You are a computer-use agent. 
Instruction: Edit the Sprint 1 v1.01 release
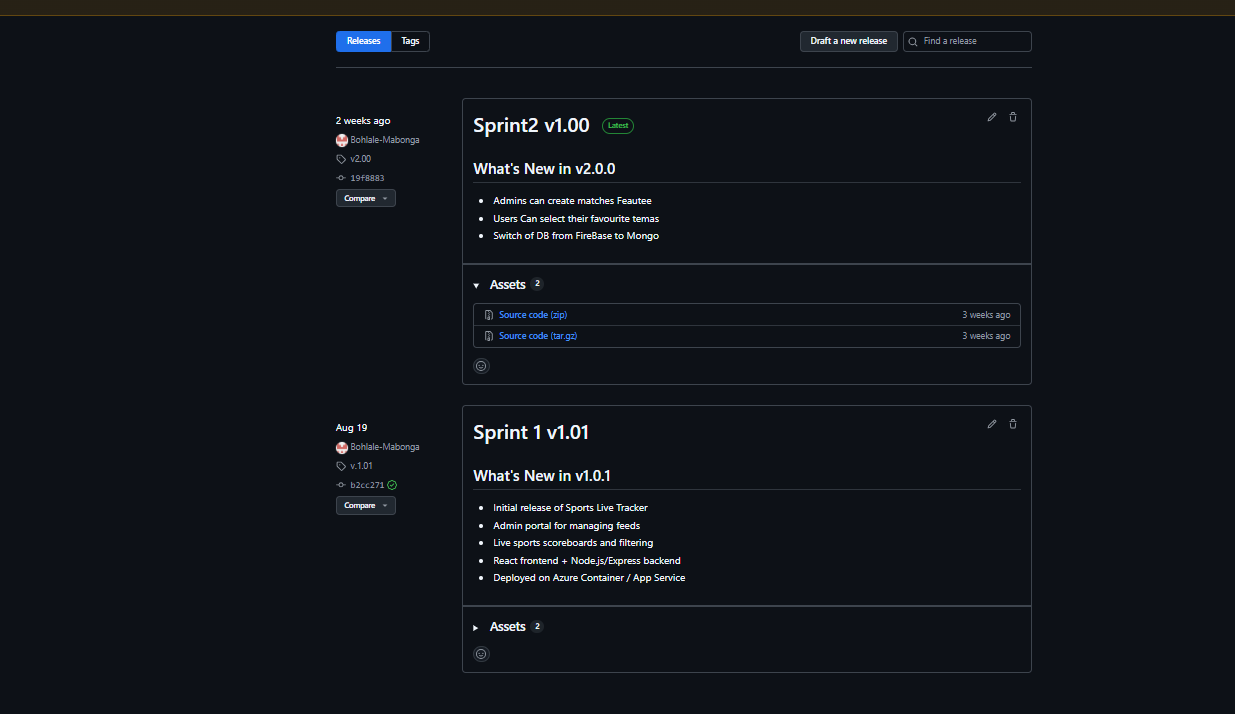[x=991, y=424]
